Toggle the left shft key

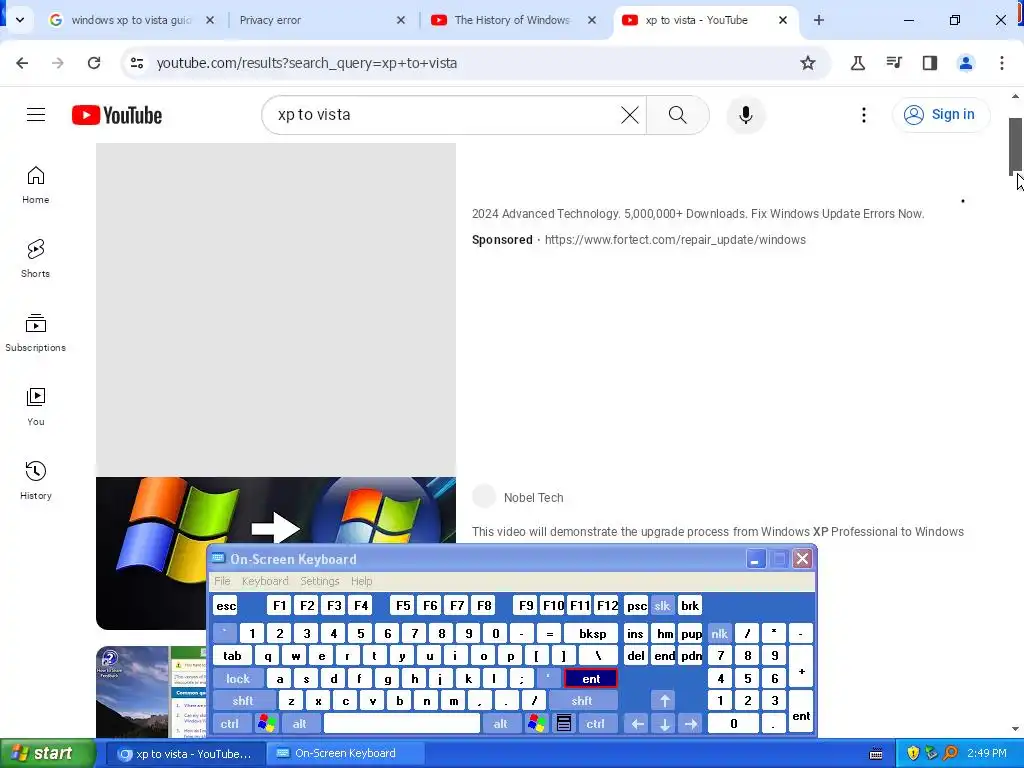[x=243, y=701]
